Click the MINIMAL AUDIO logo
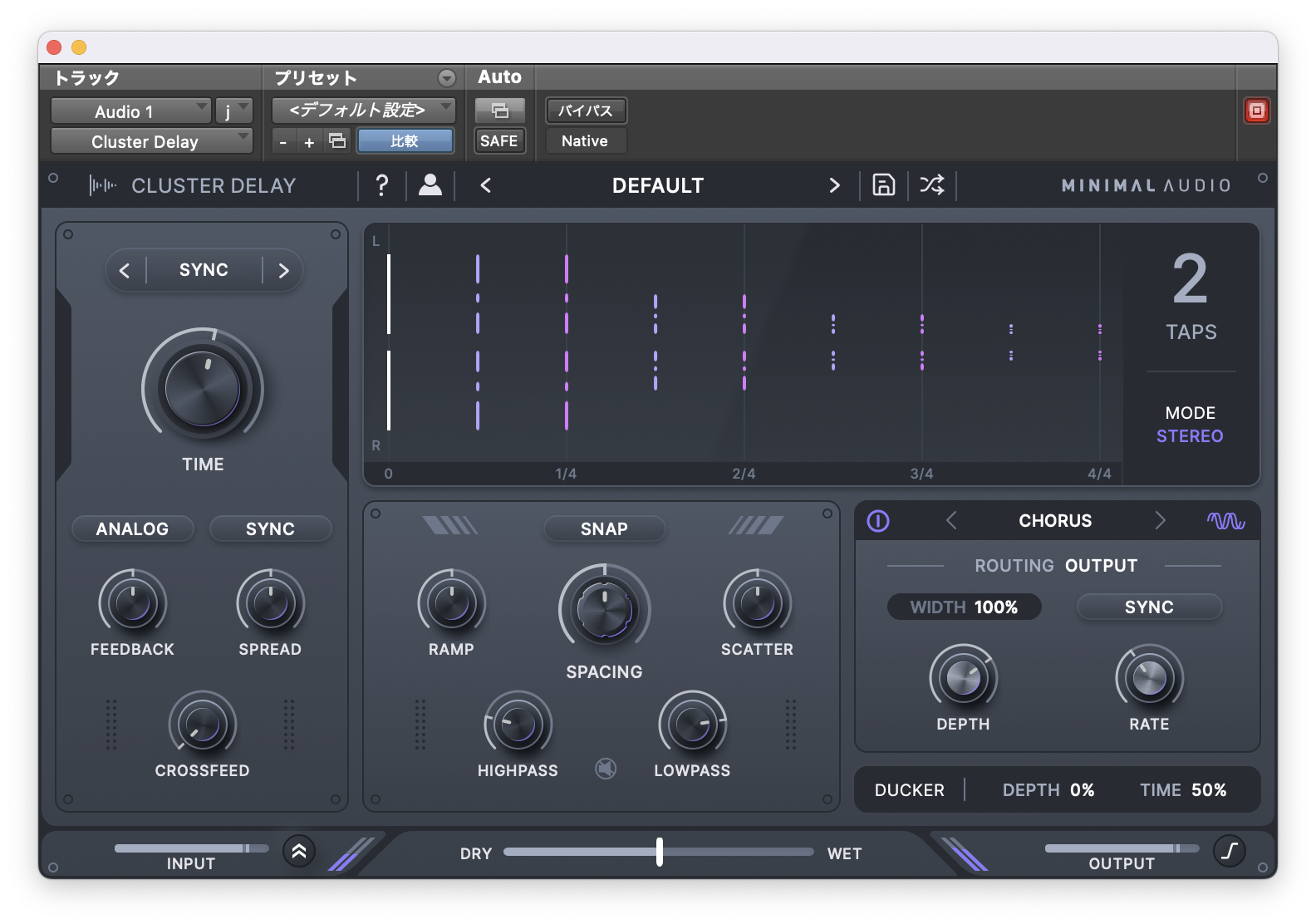Viewport: 1316px width, 924px height. (x=1146, y=185)
